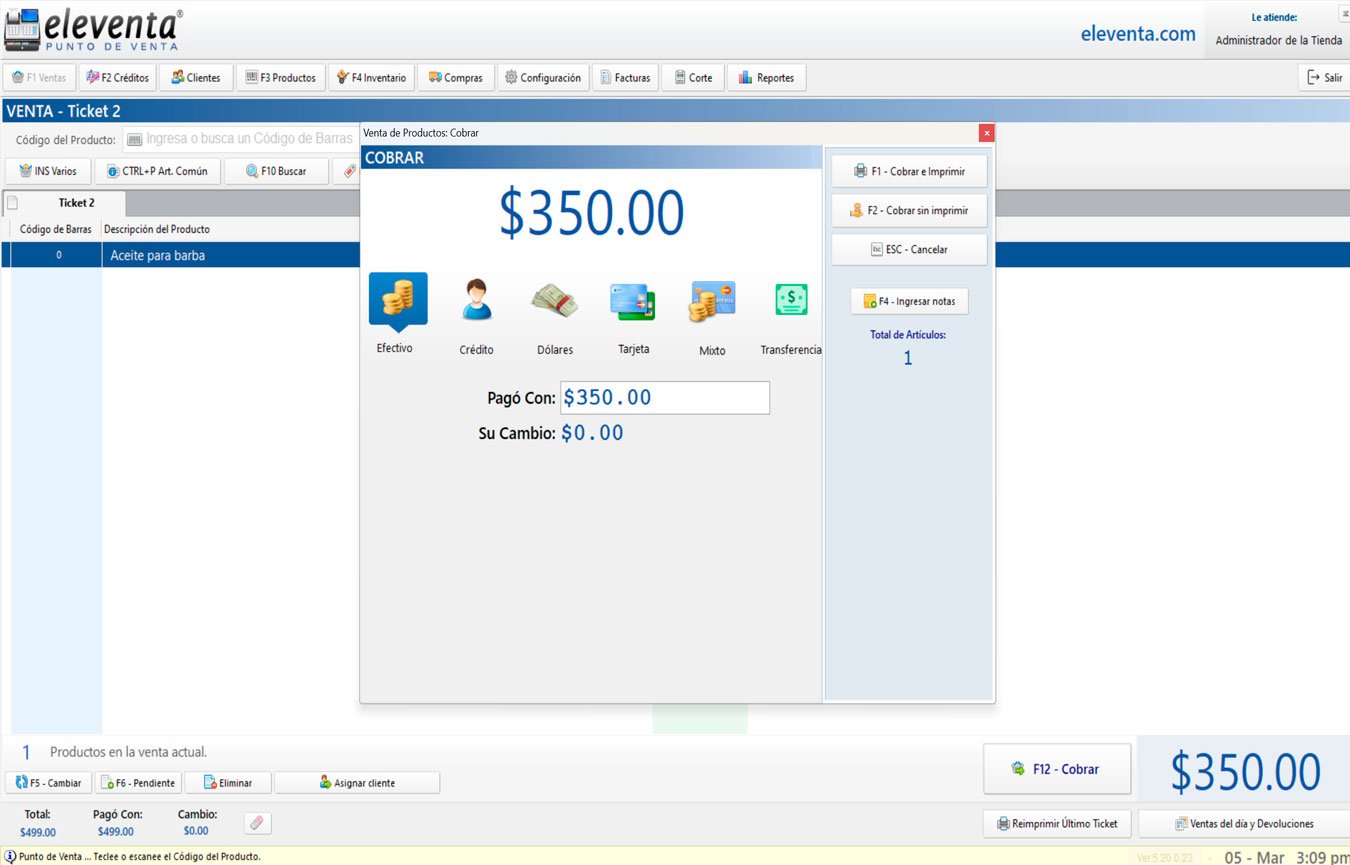Click the eraser icon beside Cambio

[x=257, y=823]
